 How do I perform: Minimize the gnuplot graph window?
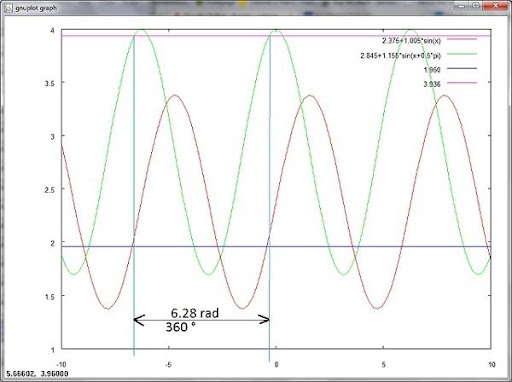(x=461, y=6)
